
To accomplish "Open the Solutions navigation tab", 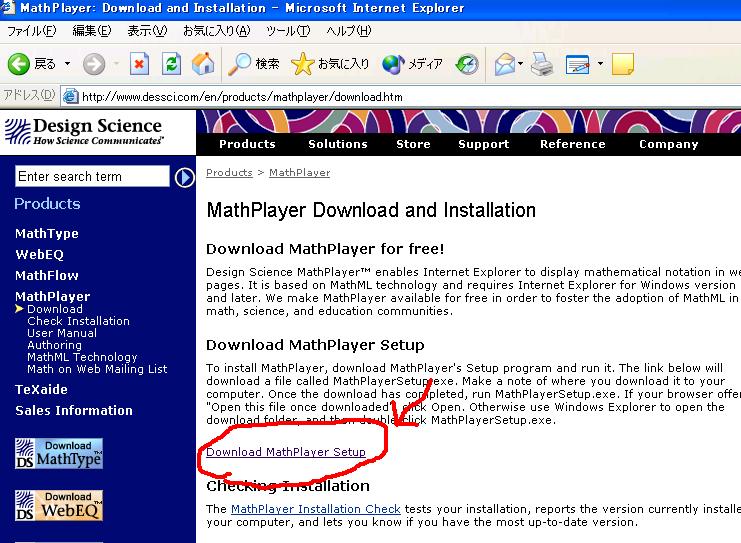I will [338, 144].
